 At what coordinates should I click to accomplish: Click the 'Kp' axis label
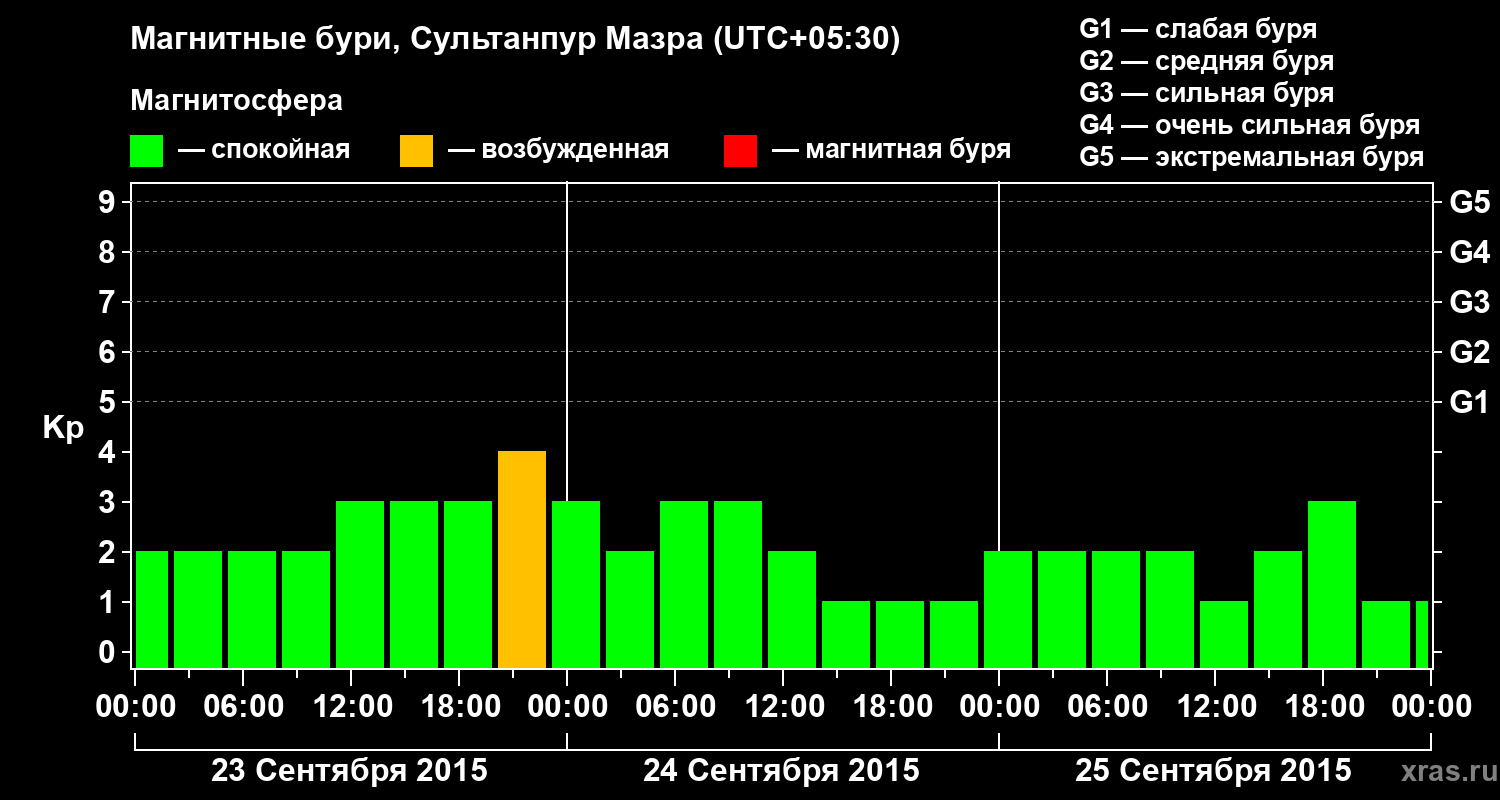click(x=63, y=428)
